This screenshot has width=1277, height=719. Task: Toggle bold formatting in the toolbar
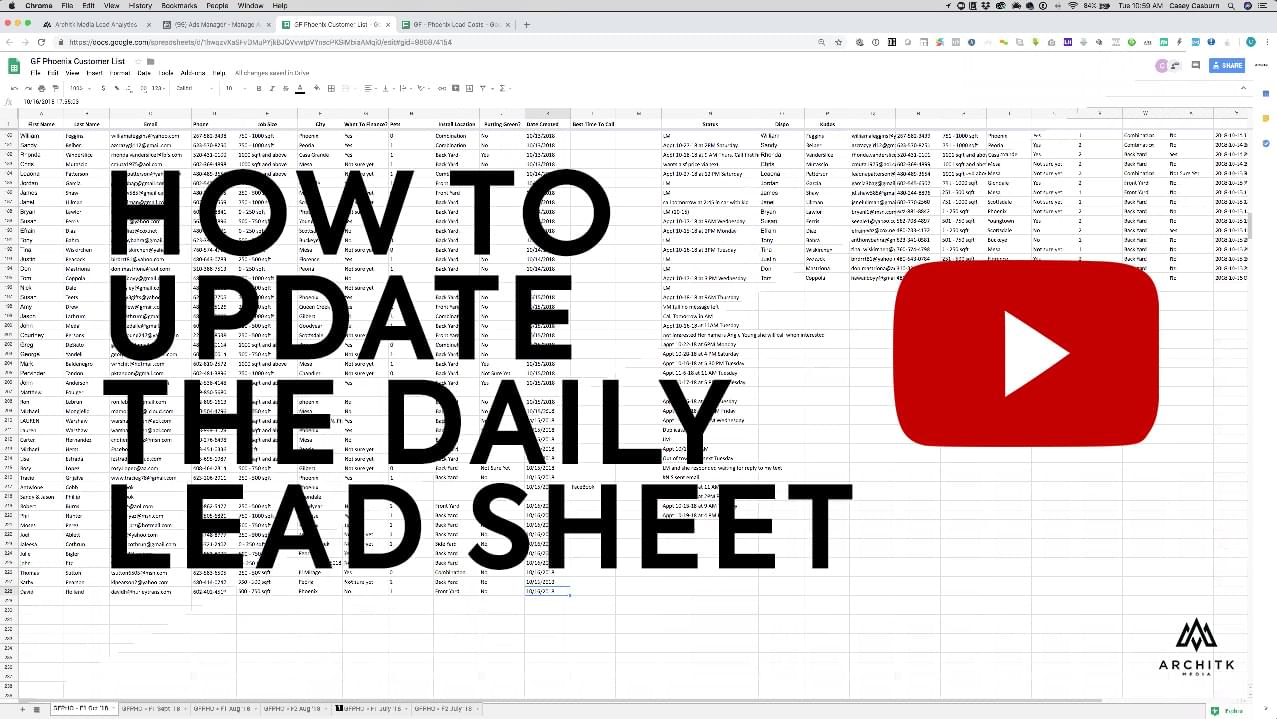coord(259,88)
